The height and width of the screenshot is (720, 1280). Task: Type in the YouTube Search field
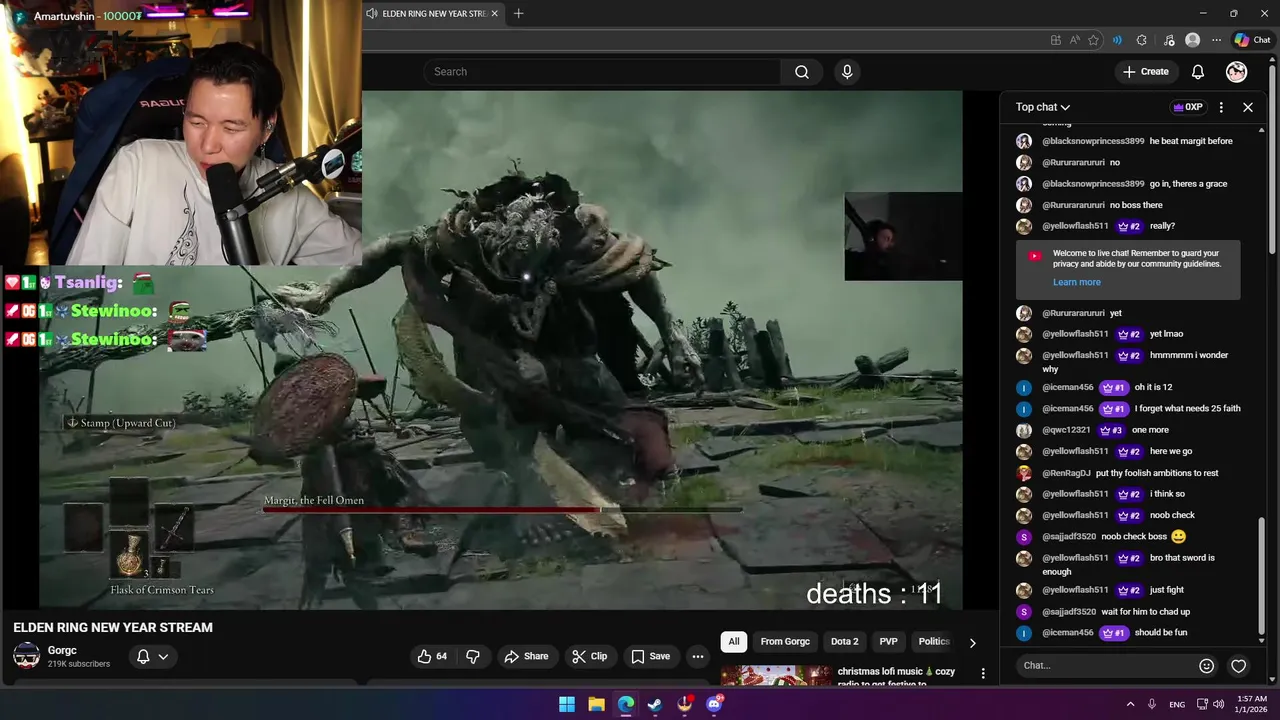pyautogui.click(x=602, y=72)
